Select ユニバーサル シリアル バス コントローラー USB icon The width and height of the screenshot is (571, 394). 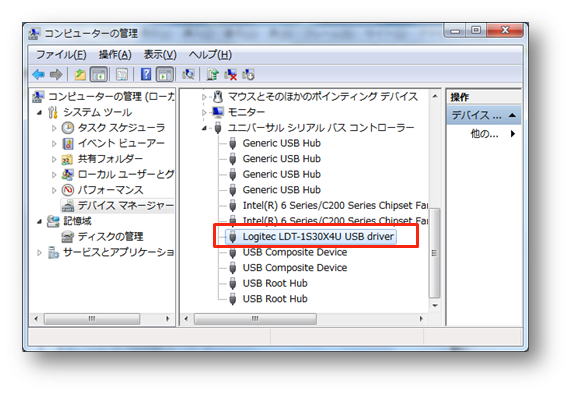tap(218, 128)
